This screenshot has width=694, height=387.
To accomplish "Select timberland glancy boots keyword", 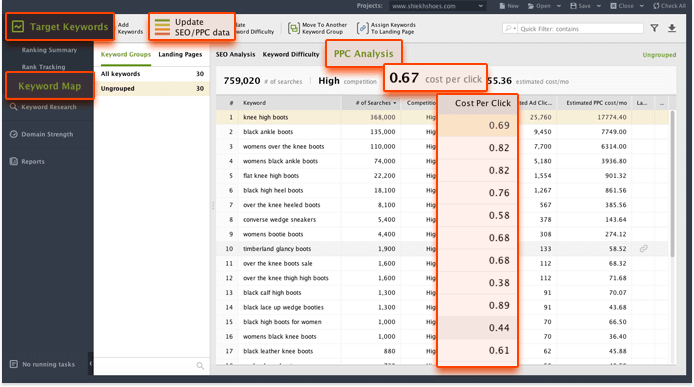I will click(x=277, y=249).
